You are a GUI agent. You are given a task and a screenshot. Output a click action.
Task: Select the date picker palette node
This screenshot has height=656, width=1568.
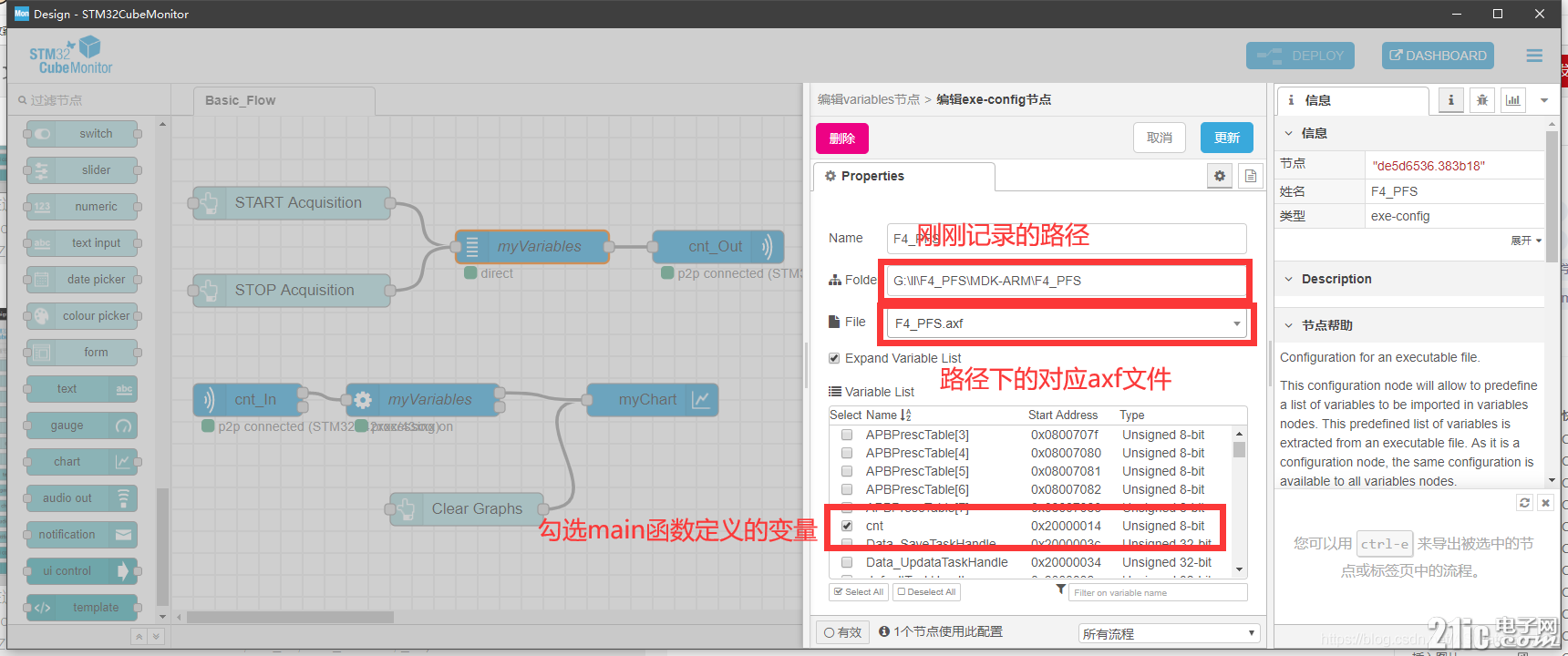click(82, 280)
